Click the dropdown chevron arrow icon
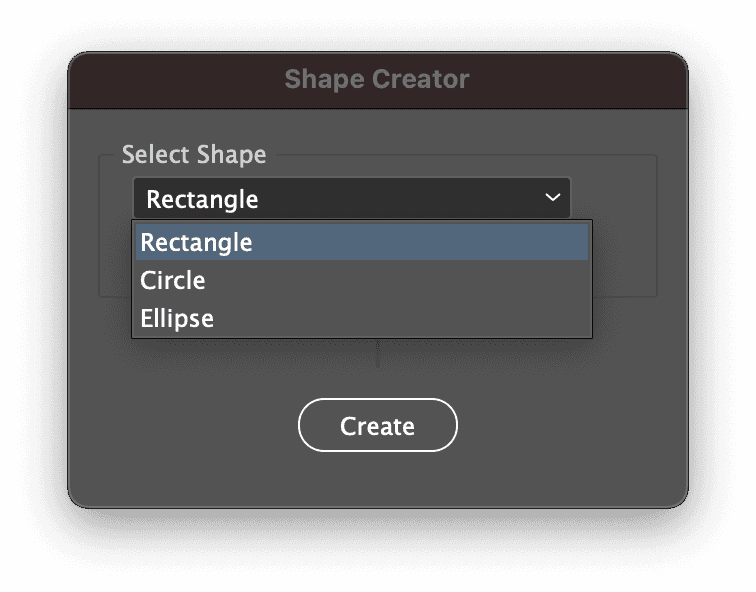Screen dimensions: 756x592 pyautogui.click(x=553, y=197)
